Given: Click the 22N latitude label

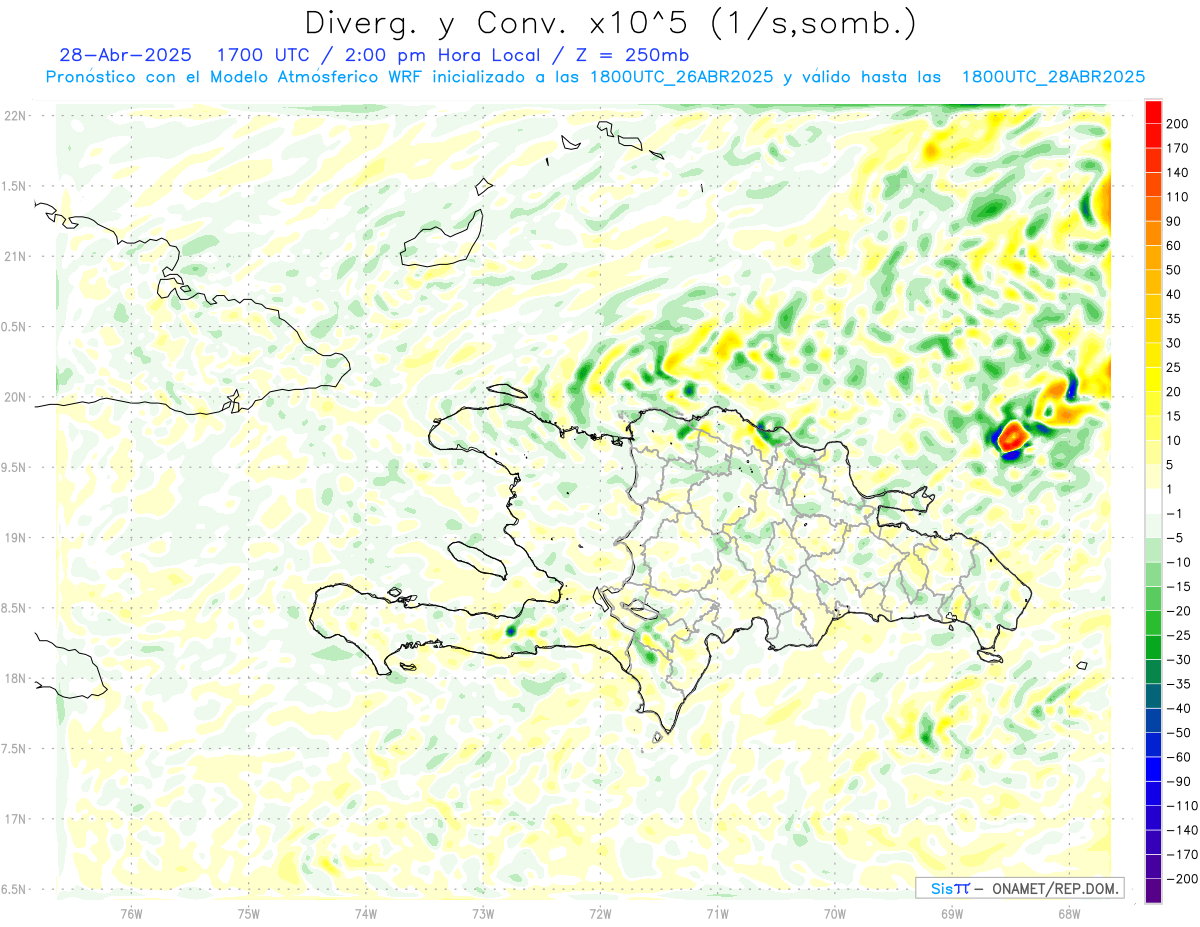Looking at the screenshot, I should [x=15, y=116].
